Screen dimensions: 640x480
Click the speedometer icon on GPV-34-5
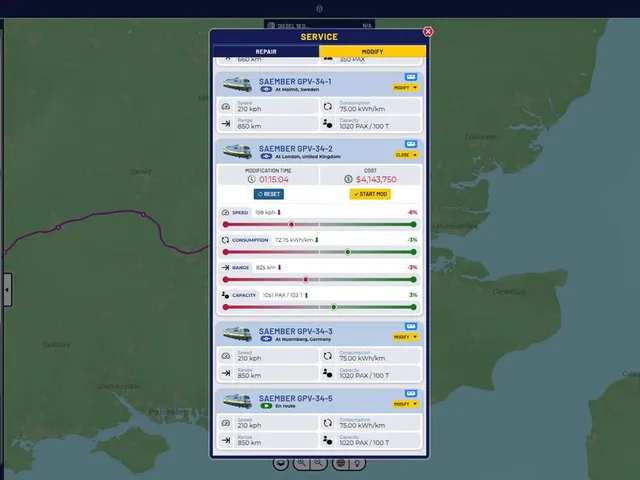(226, 423)
